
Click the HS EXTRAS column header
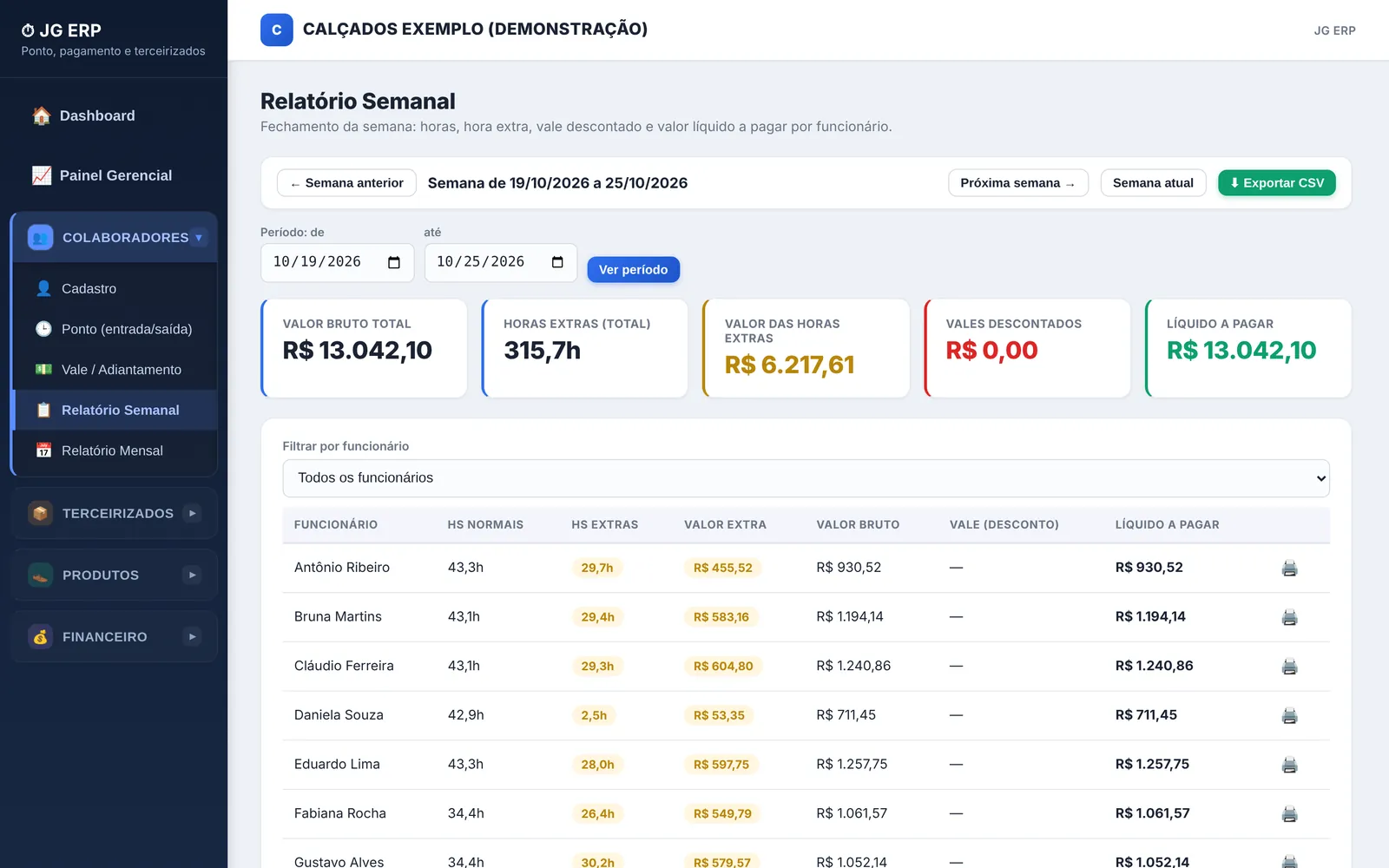coord(605,524)
